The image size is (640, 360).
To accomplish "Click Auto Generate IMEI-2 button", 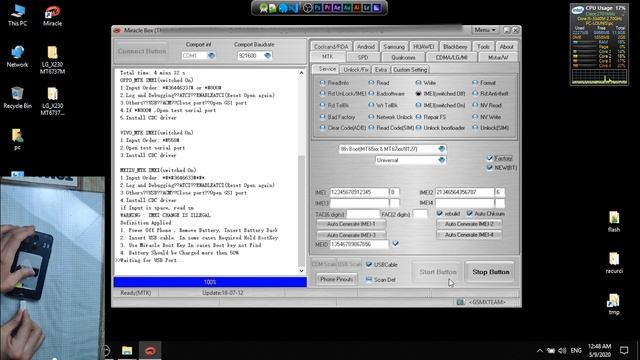I will pyautogui.click(x=469, y=224).
